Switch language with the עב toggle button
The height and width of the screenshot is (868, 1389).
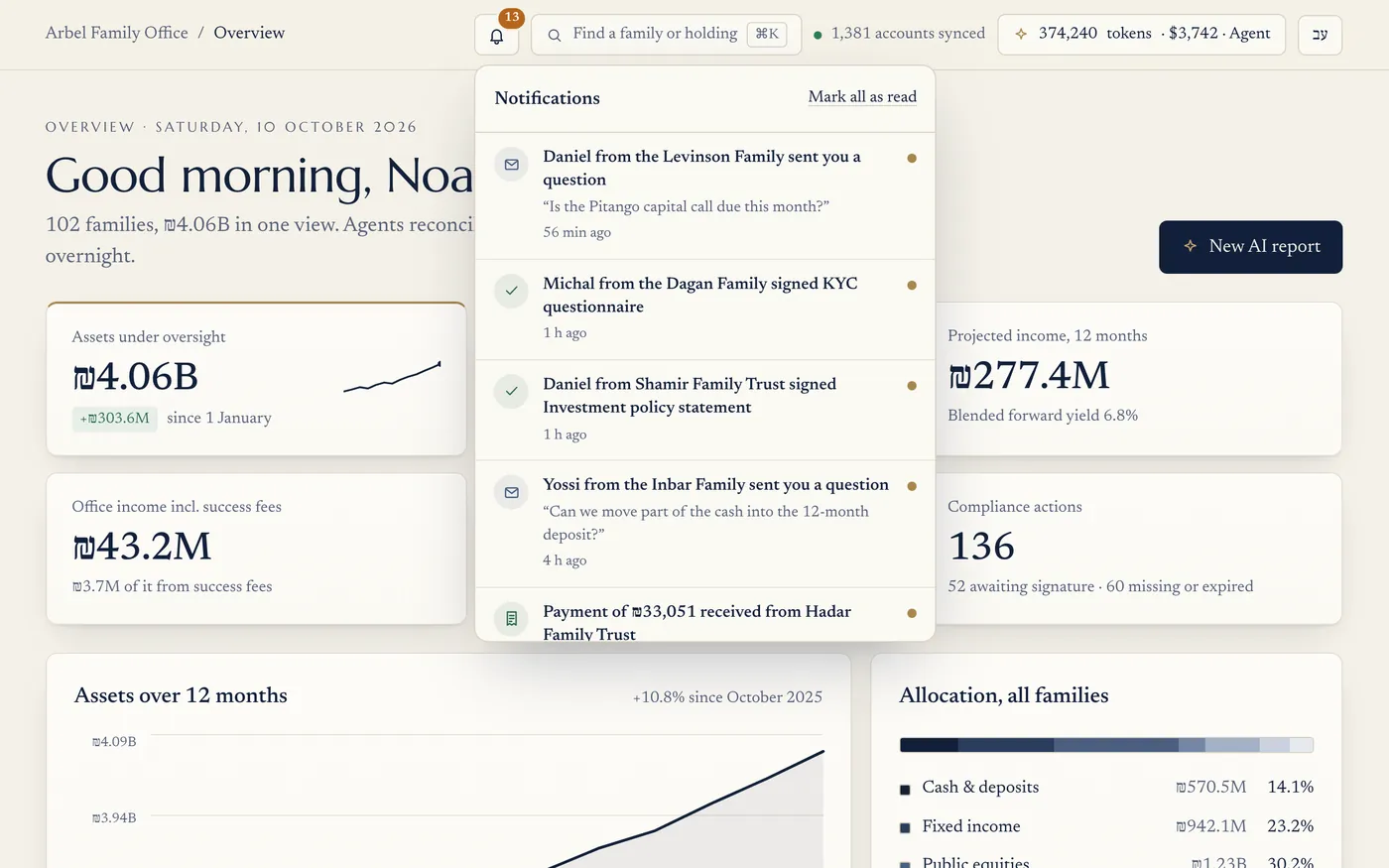pos(1320,35)
